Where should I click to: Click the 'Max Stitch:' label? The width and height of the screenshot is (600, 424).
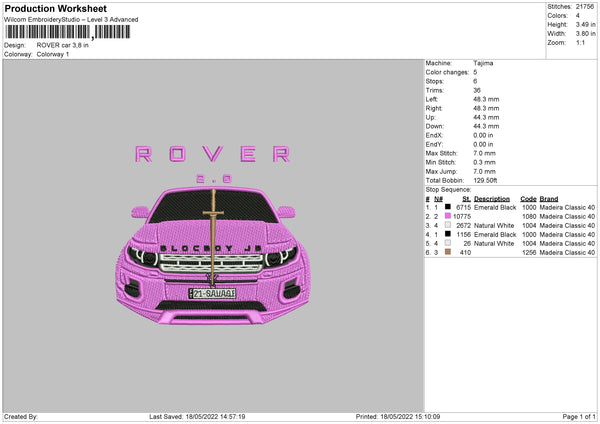442,153
